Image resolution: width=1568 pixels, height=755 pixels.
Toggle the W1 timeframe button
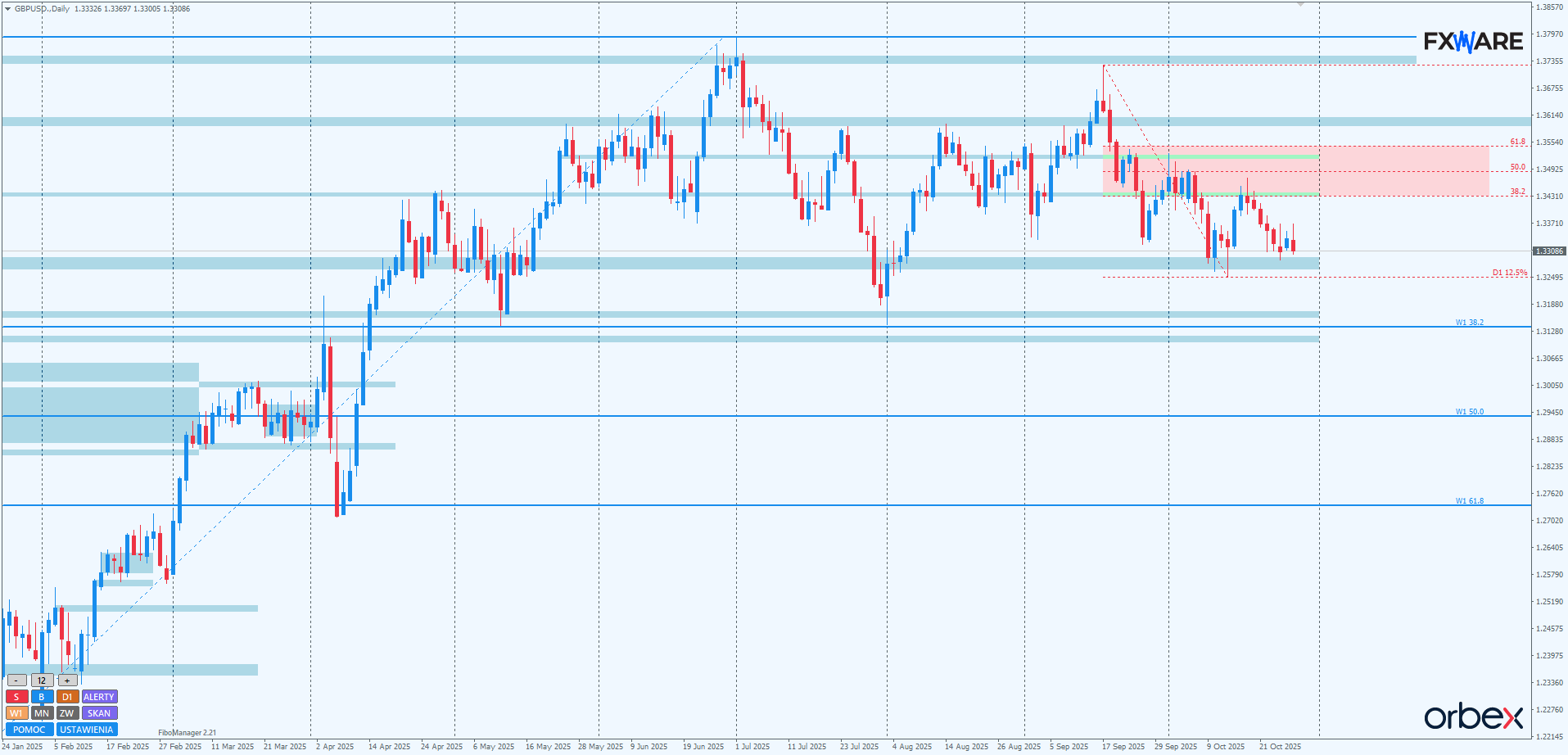(16, 713)
